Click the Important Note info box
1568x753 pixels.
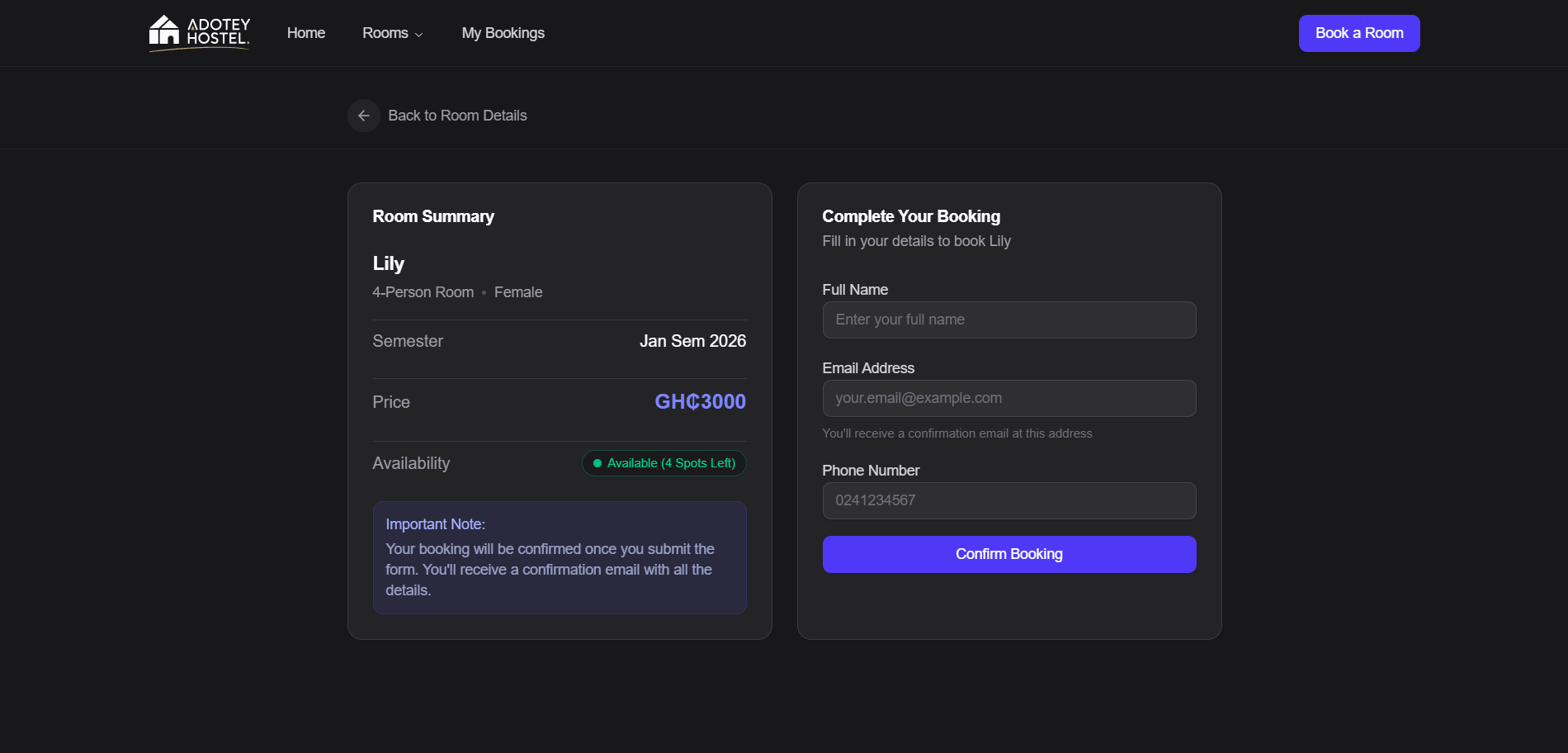pos(560,557)
